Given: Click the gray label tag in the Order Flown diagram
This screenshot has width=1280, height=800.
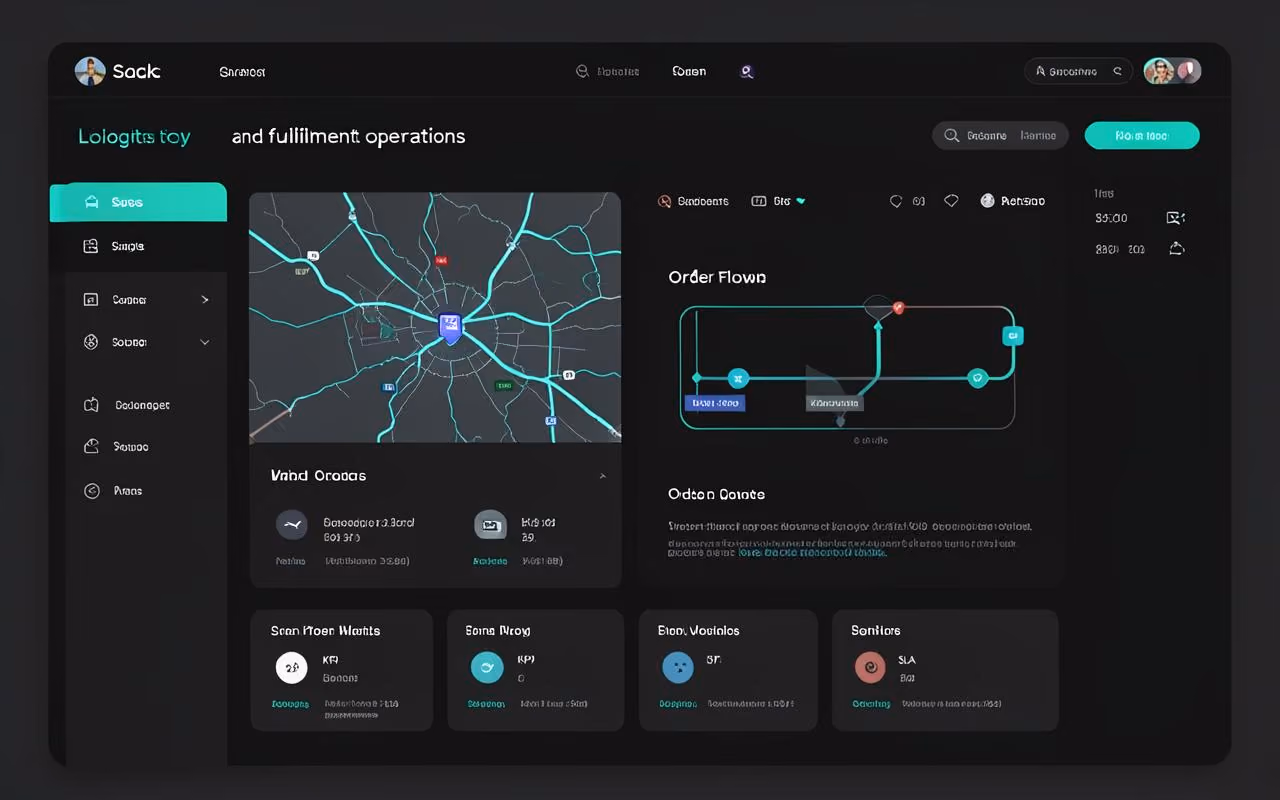Looking at the screenshot, I should coord(834,403).
